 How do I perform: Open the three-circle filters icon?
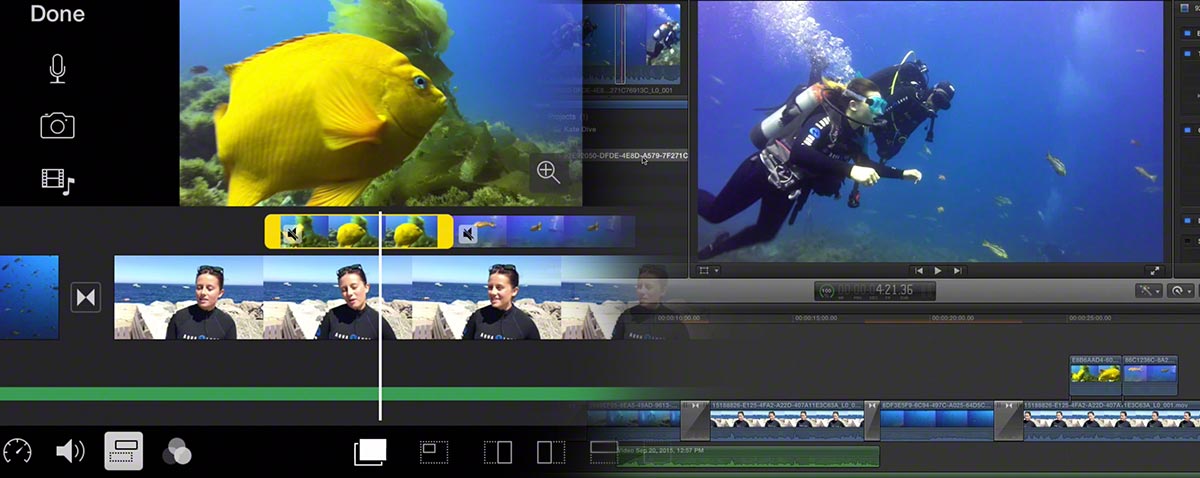pos(176,451)
